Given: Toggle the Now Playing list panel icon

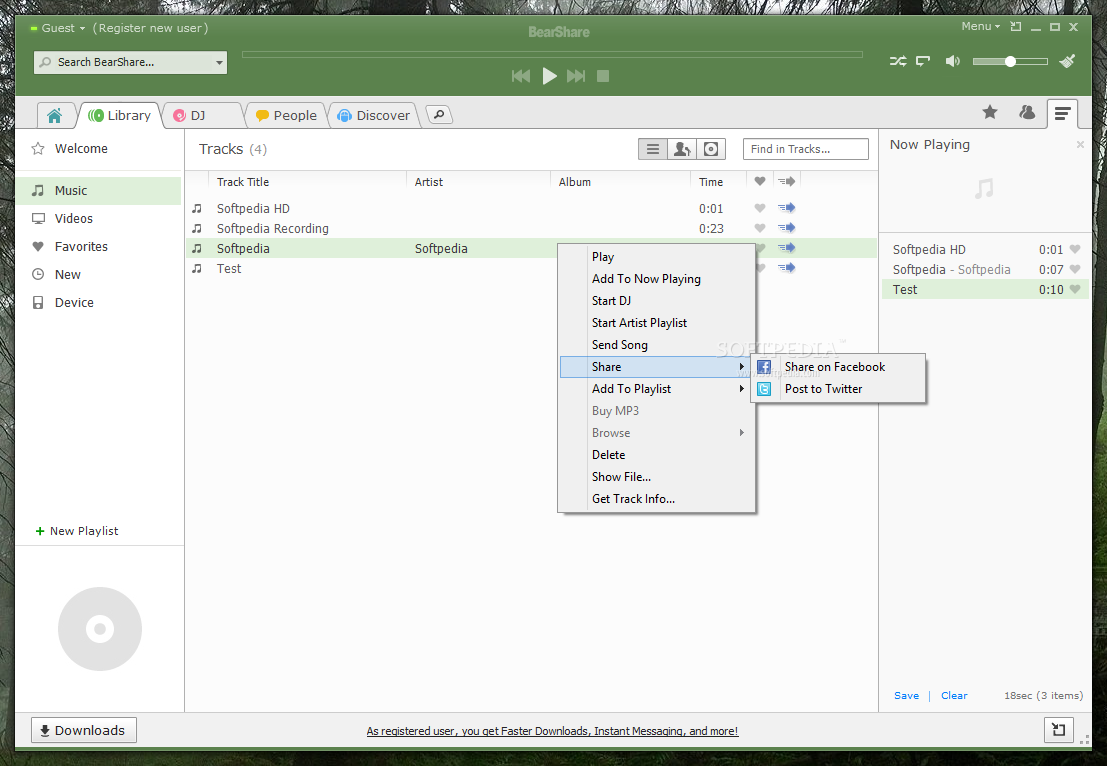Looking at the screenshot, I should 1062,113.
